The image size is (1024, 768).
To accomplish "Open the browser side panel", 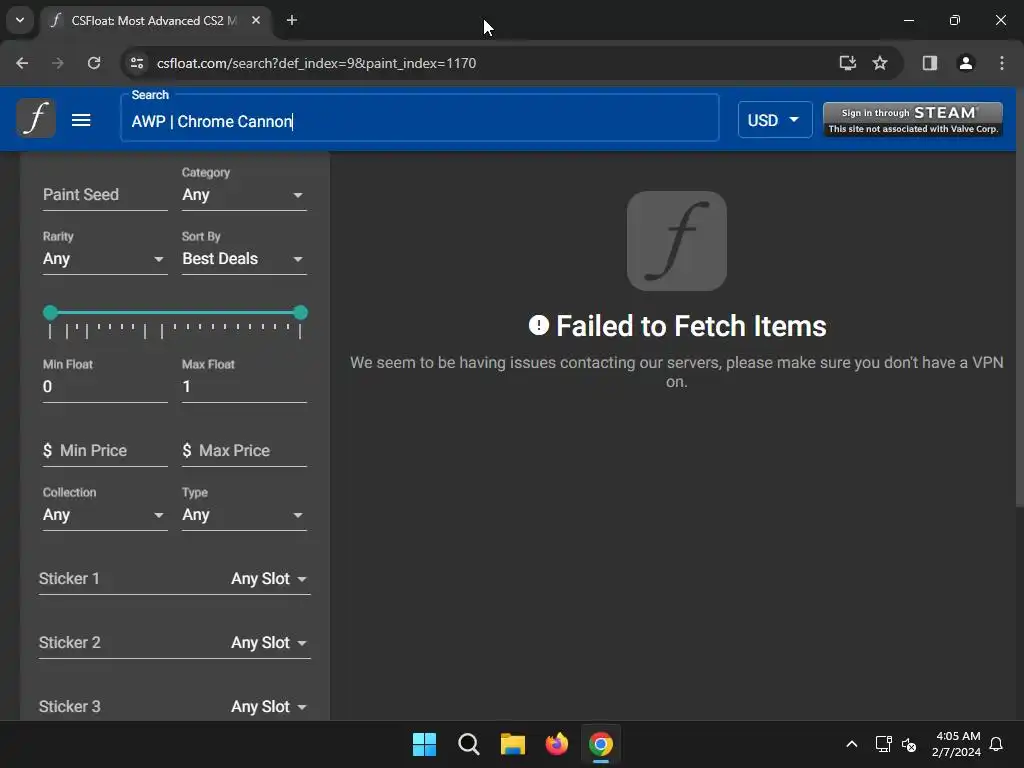I will pyautogui.click(x=929, y=63).
